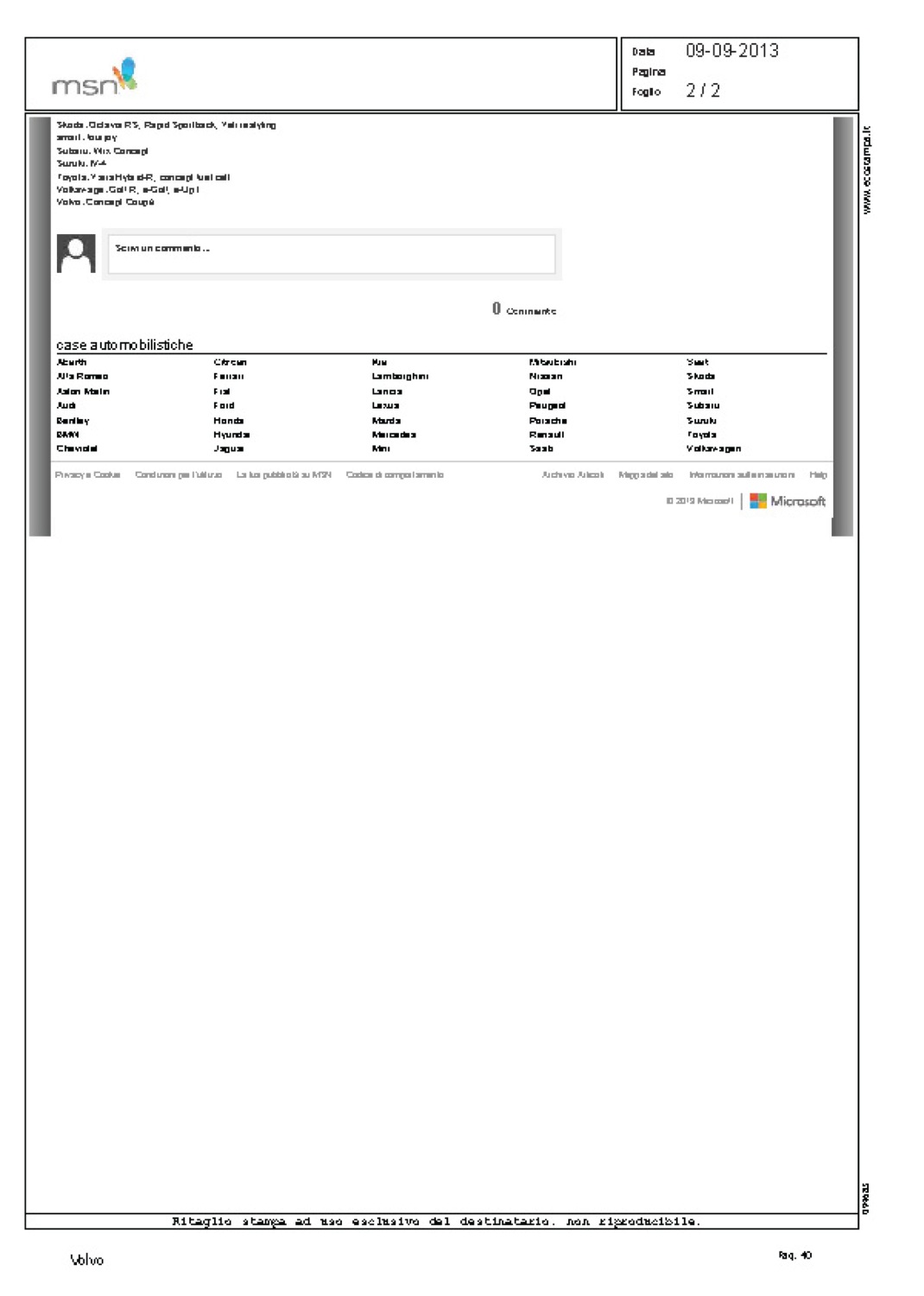This screenshot has height=1296, width=924.
Task: Open the Chevrolet brand link
Action: point(77,449)
